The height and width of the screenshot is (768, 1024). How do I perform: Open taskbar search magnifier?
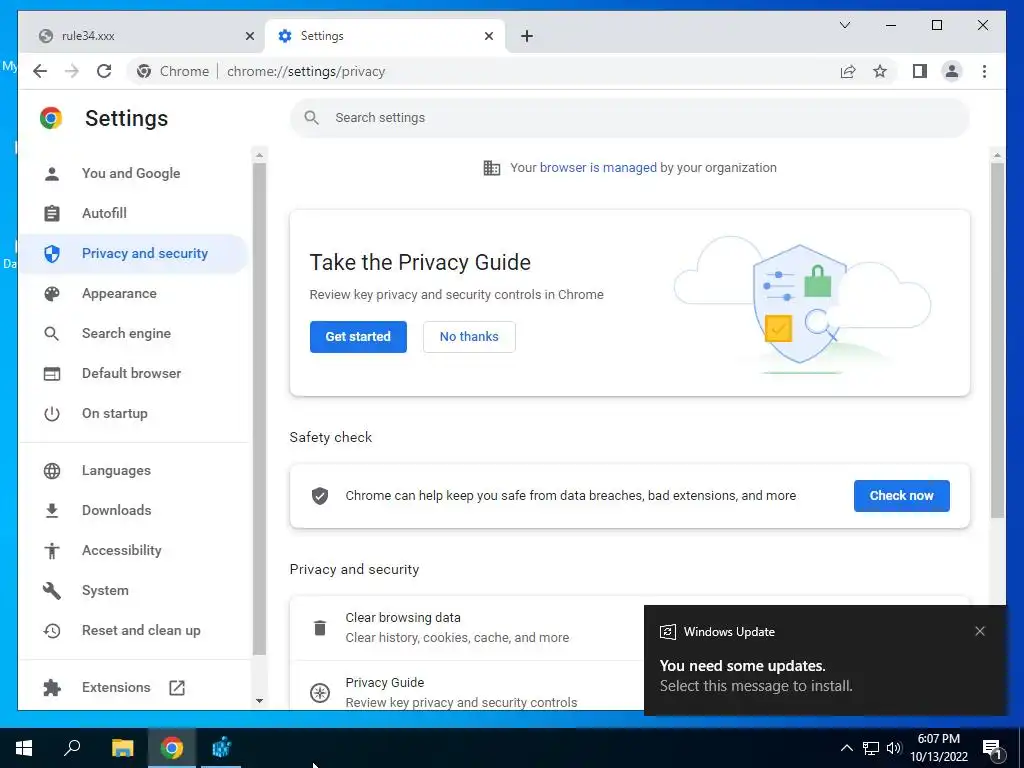pos(72,748)
